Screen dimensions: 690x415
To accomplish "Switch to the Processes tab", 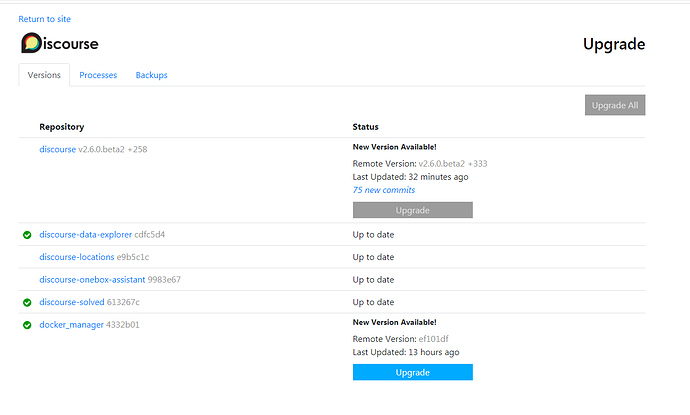I will click(x=98, y=75).
